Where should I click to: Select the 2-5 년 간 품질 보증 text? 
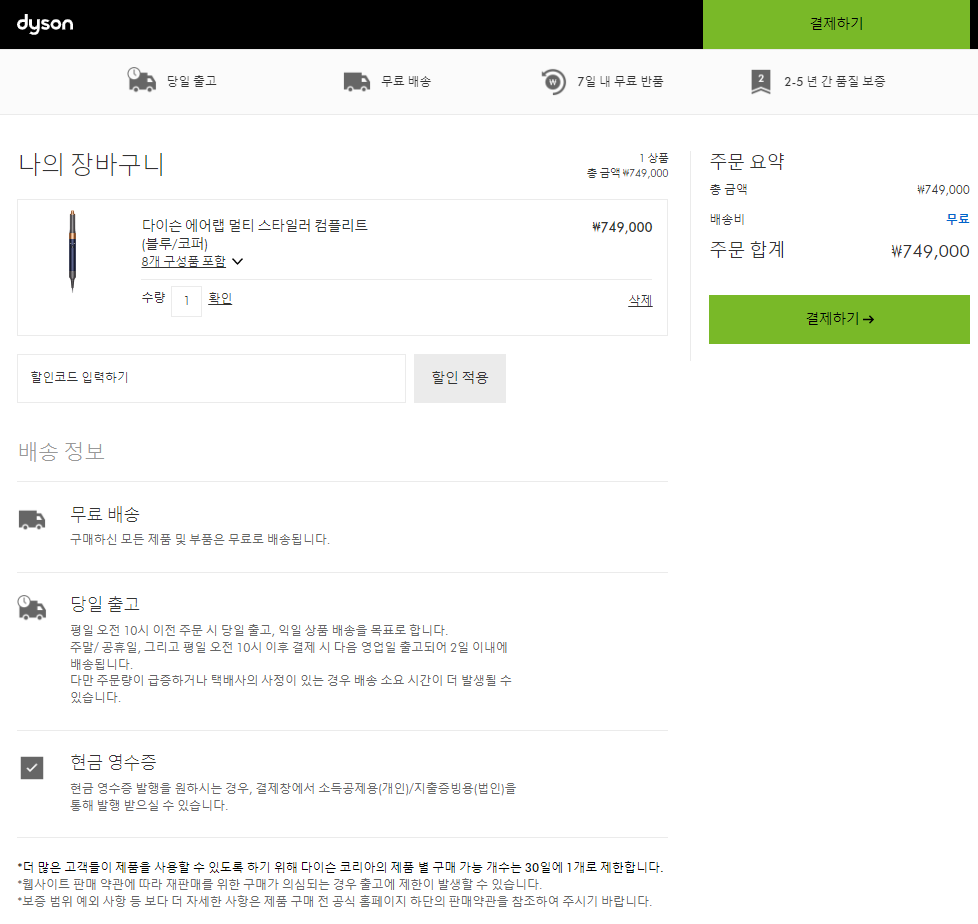835,81
